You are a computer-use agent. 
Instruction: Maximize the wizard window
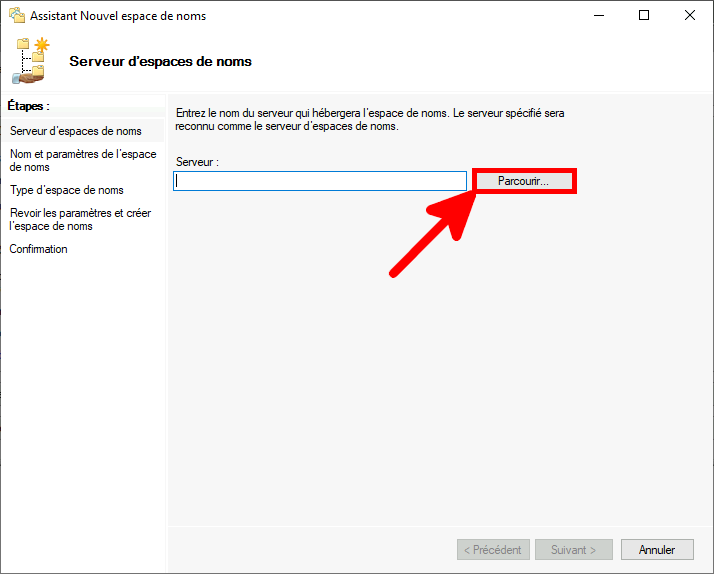coord(644,16)
